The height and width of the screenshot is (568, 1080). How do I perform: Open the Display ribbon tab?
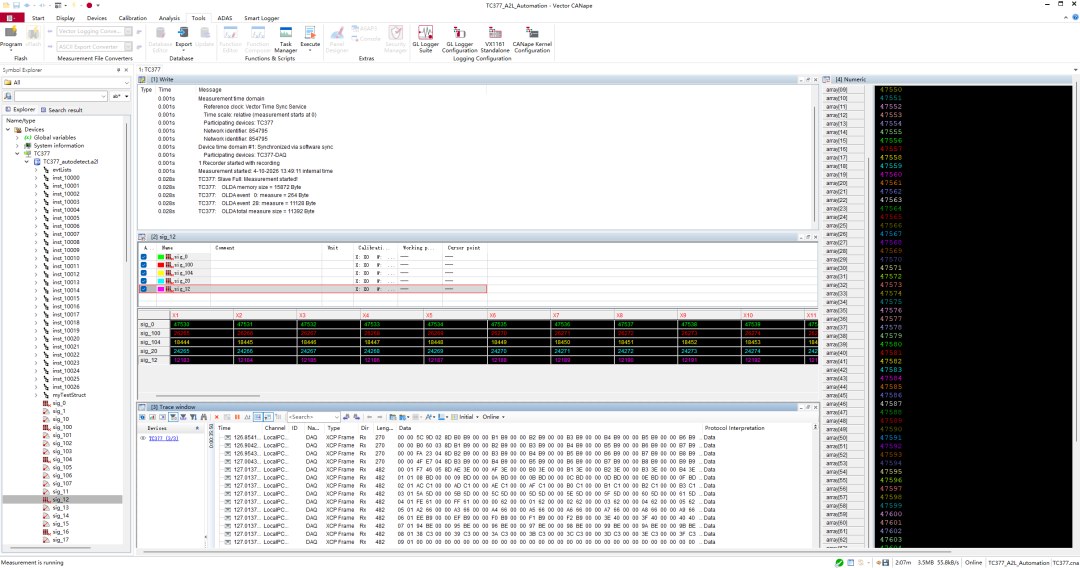[x=65, y=19]
